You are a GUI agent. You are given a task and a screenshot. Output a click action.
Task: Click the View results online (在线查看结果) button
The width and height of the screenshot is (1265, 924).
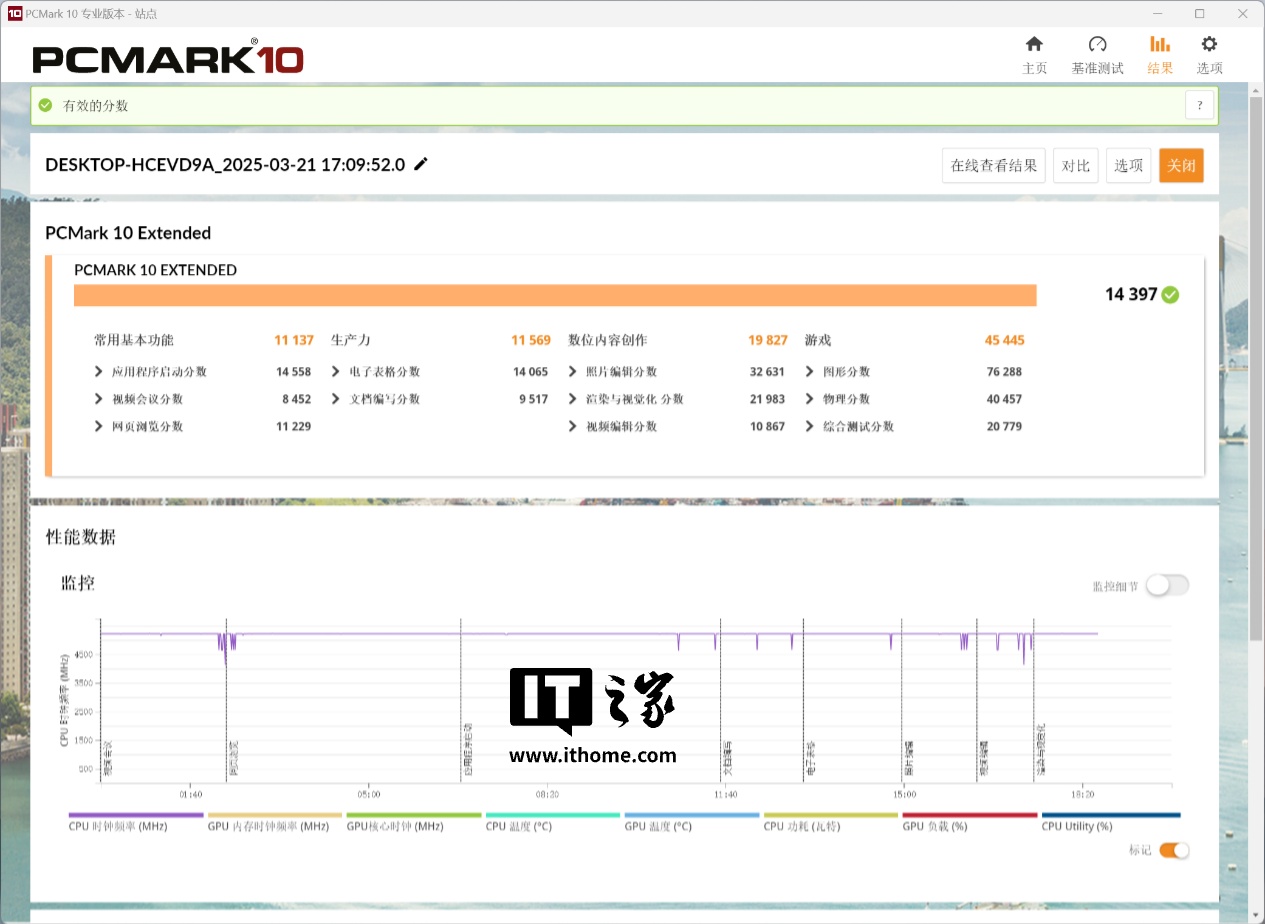tap(993, 166)
